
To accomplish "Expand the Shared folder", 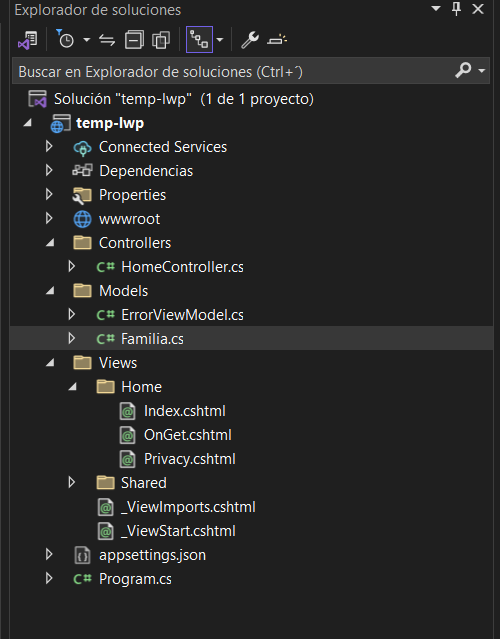I will [x=72, y=482].
